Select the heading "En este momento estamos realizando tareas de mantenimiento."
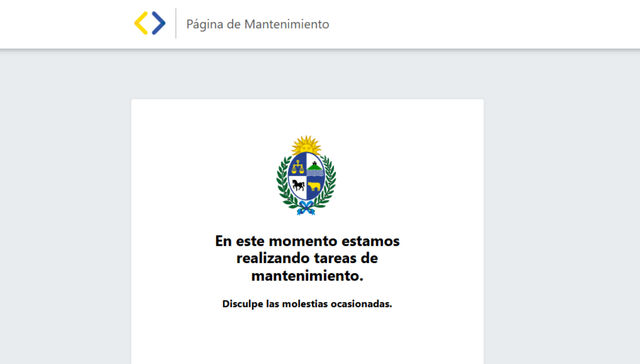The height and width of the screenshot is (364, 640). (307, 258)
